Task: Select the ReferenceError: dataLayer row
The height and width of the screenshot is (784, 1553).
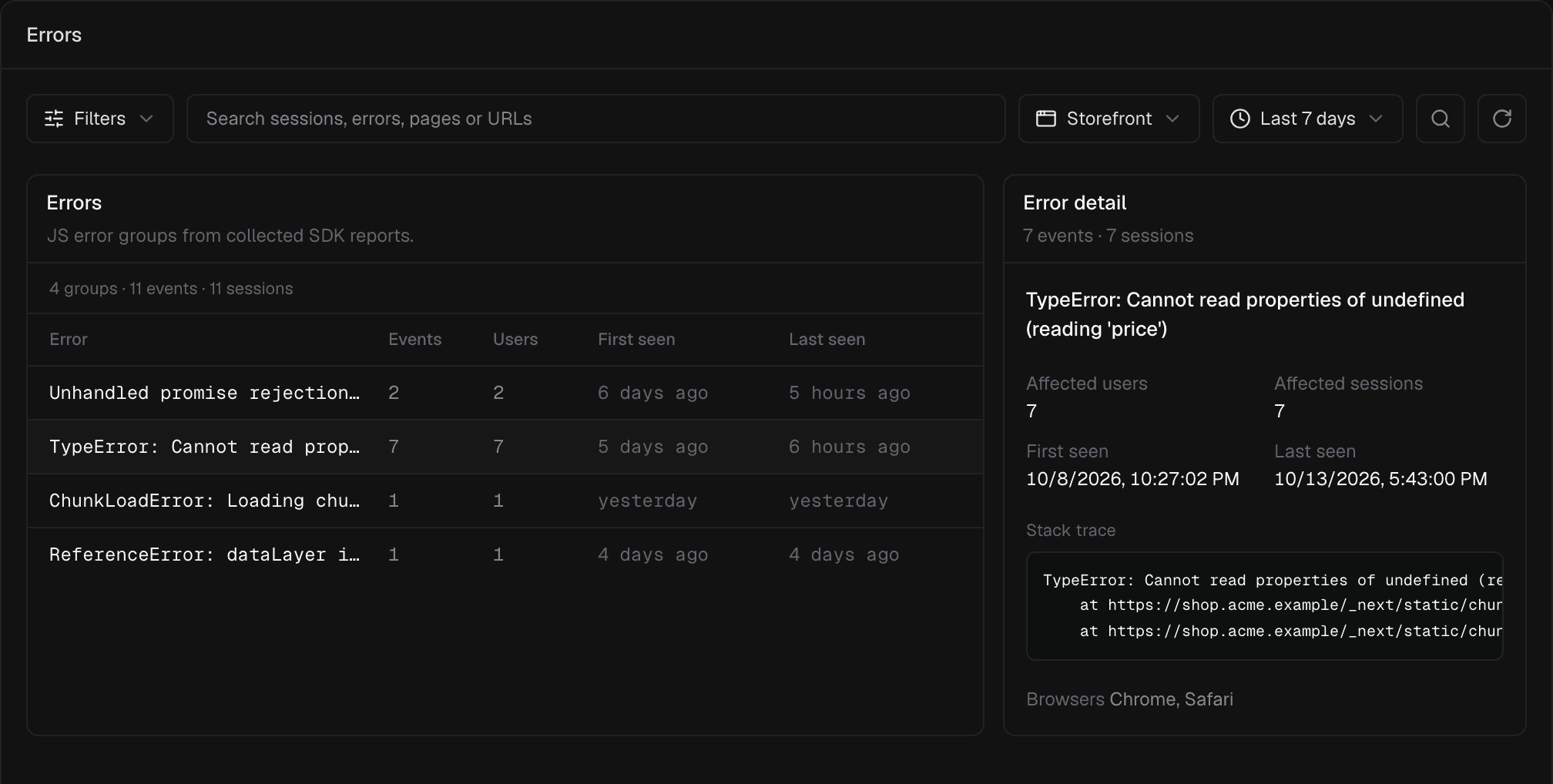Action: coord(505,554)
